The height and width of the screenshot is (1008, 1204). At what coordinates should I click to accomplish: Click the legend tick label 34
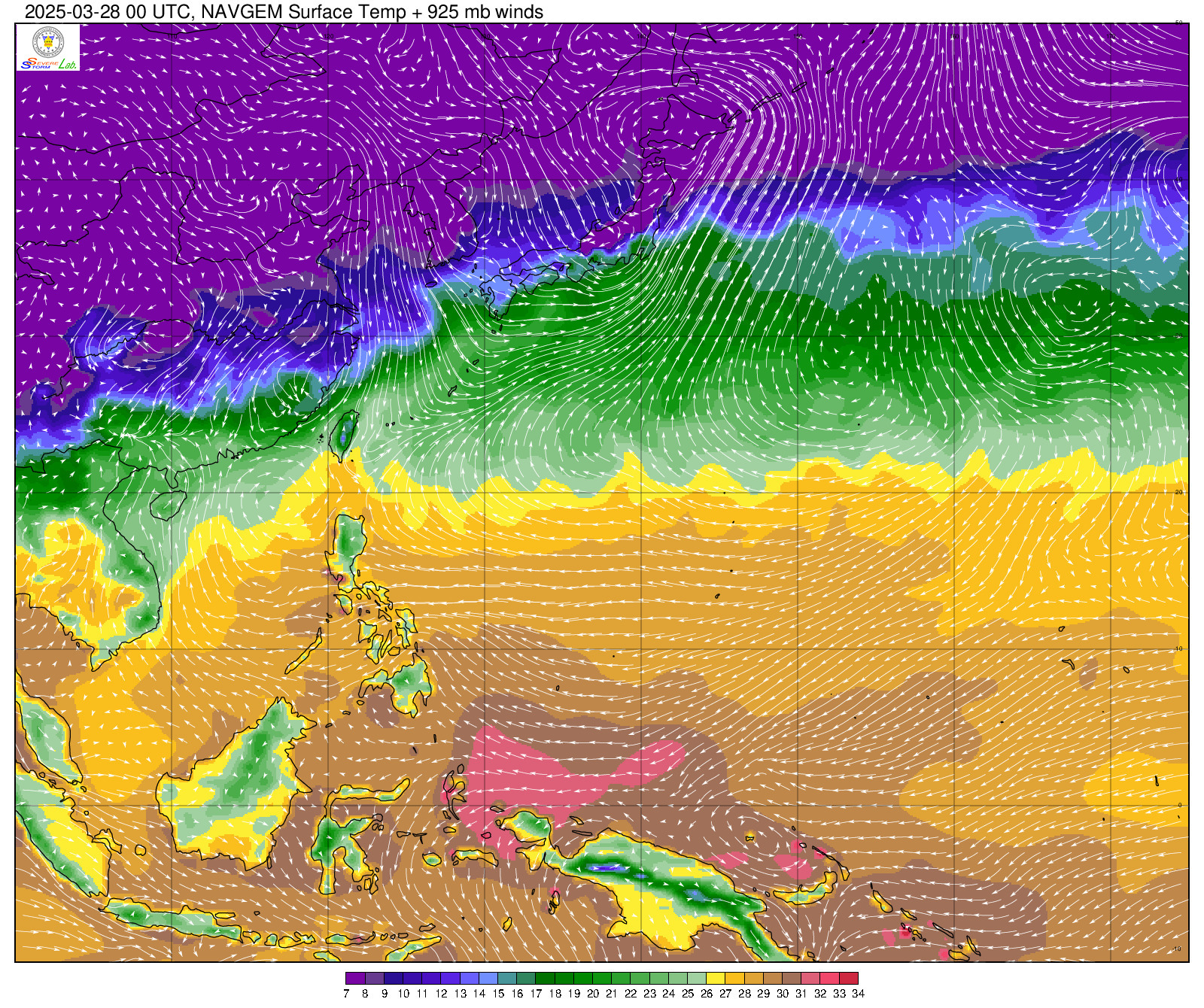coord(858,994)
